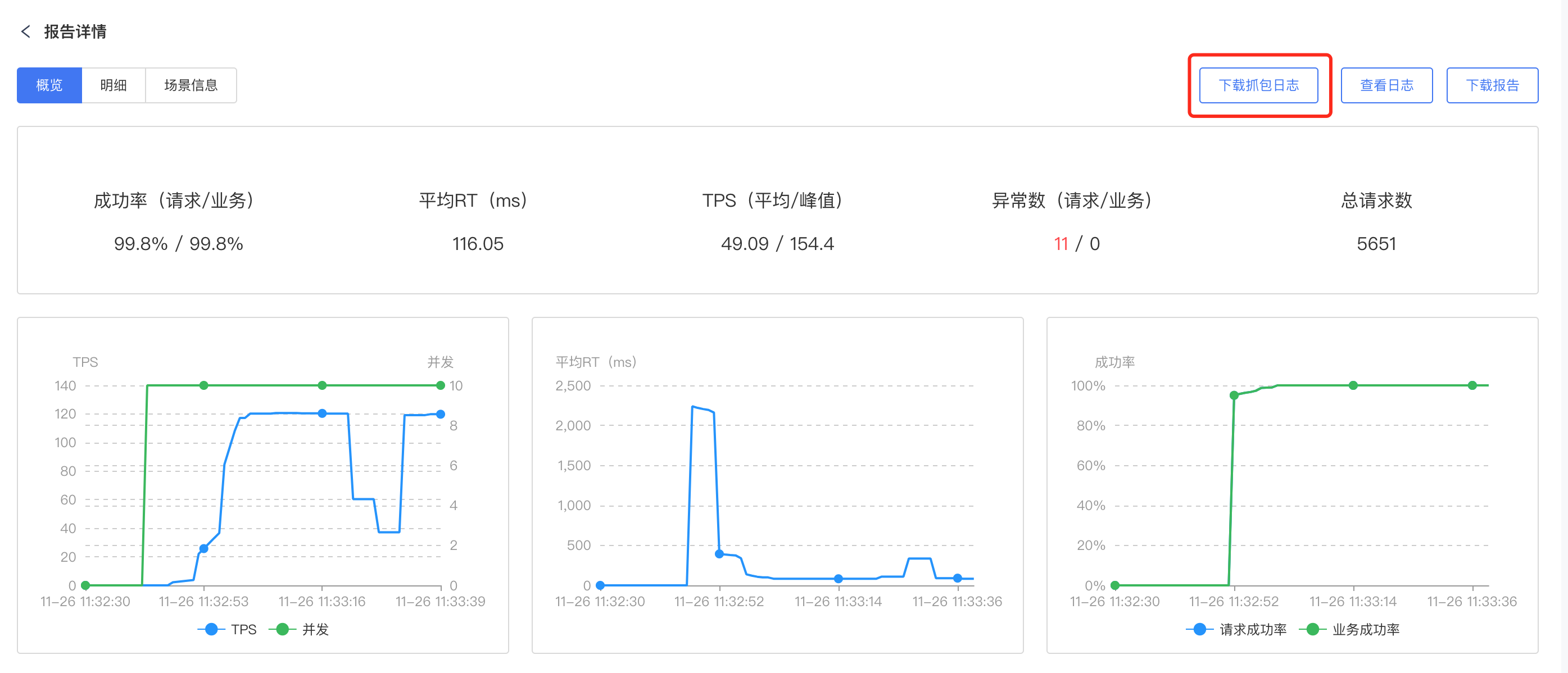
Task: Click the 下载抓包日志 button
Action: tap(1258, 85)
